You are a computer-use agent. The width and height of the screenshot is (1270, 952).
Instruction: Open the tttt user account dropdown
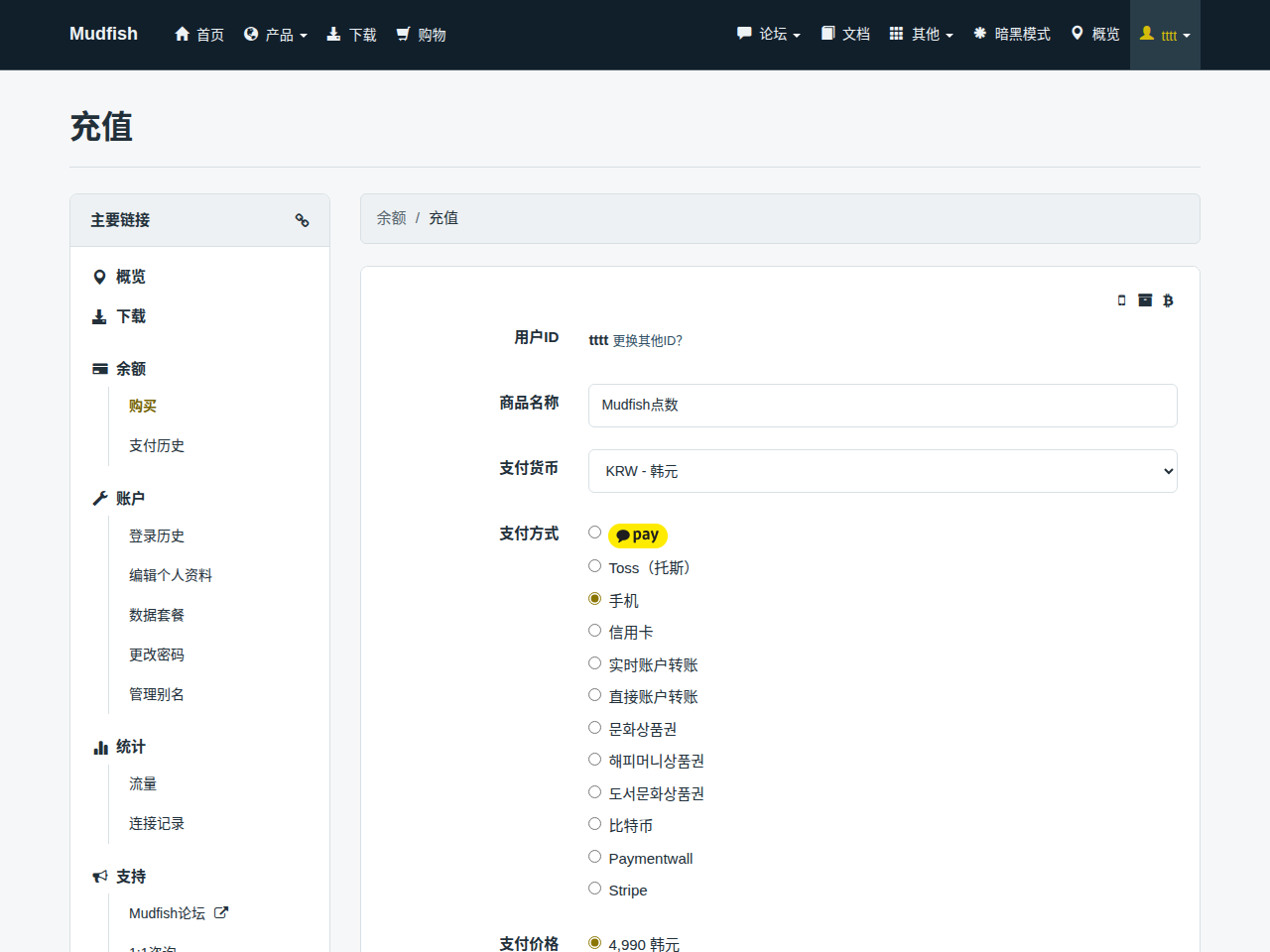(x=1165, y=35)
